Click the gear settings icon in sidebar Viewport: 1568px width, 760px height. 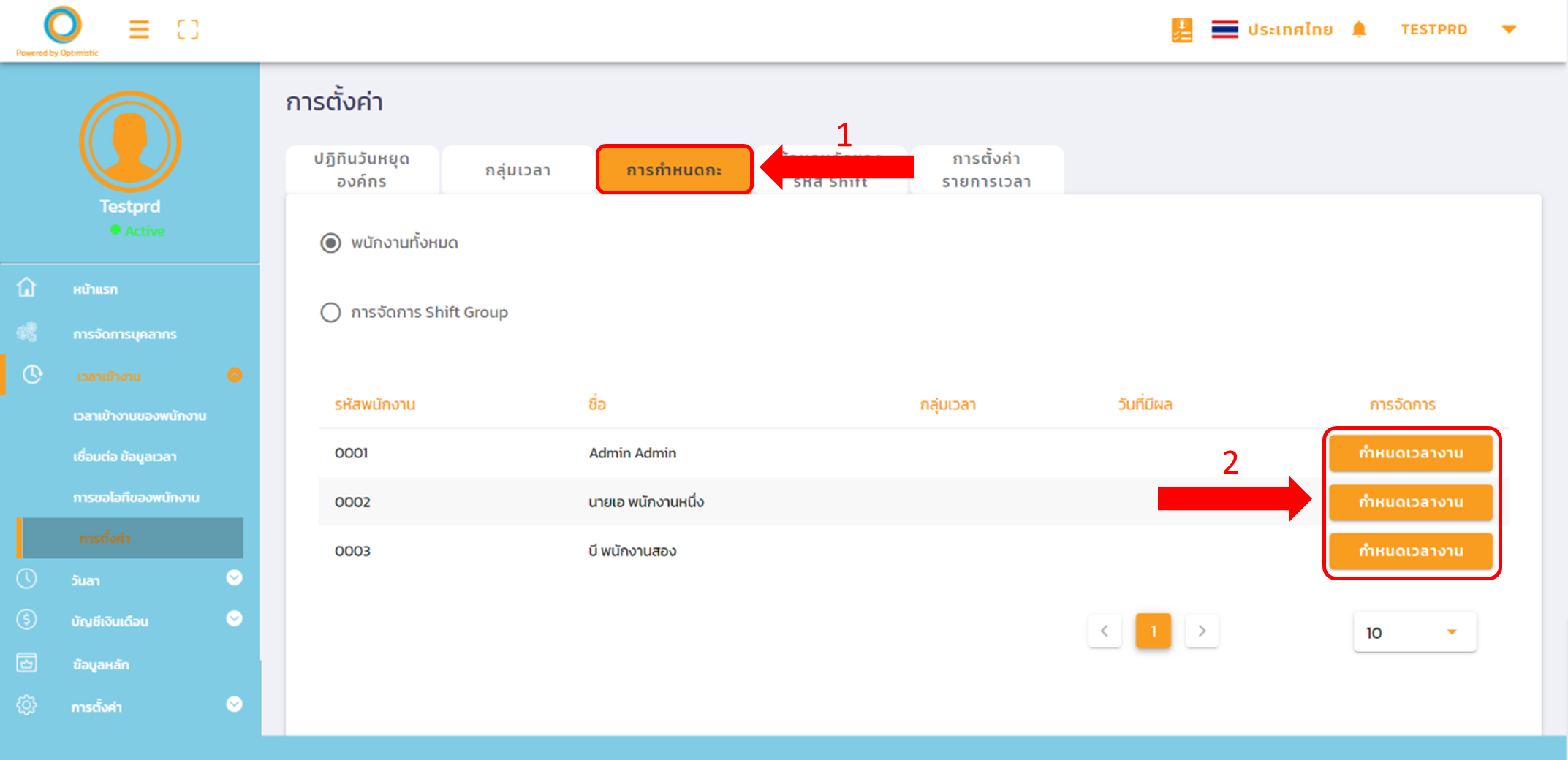click(x=27, y=705)
